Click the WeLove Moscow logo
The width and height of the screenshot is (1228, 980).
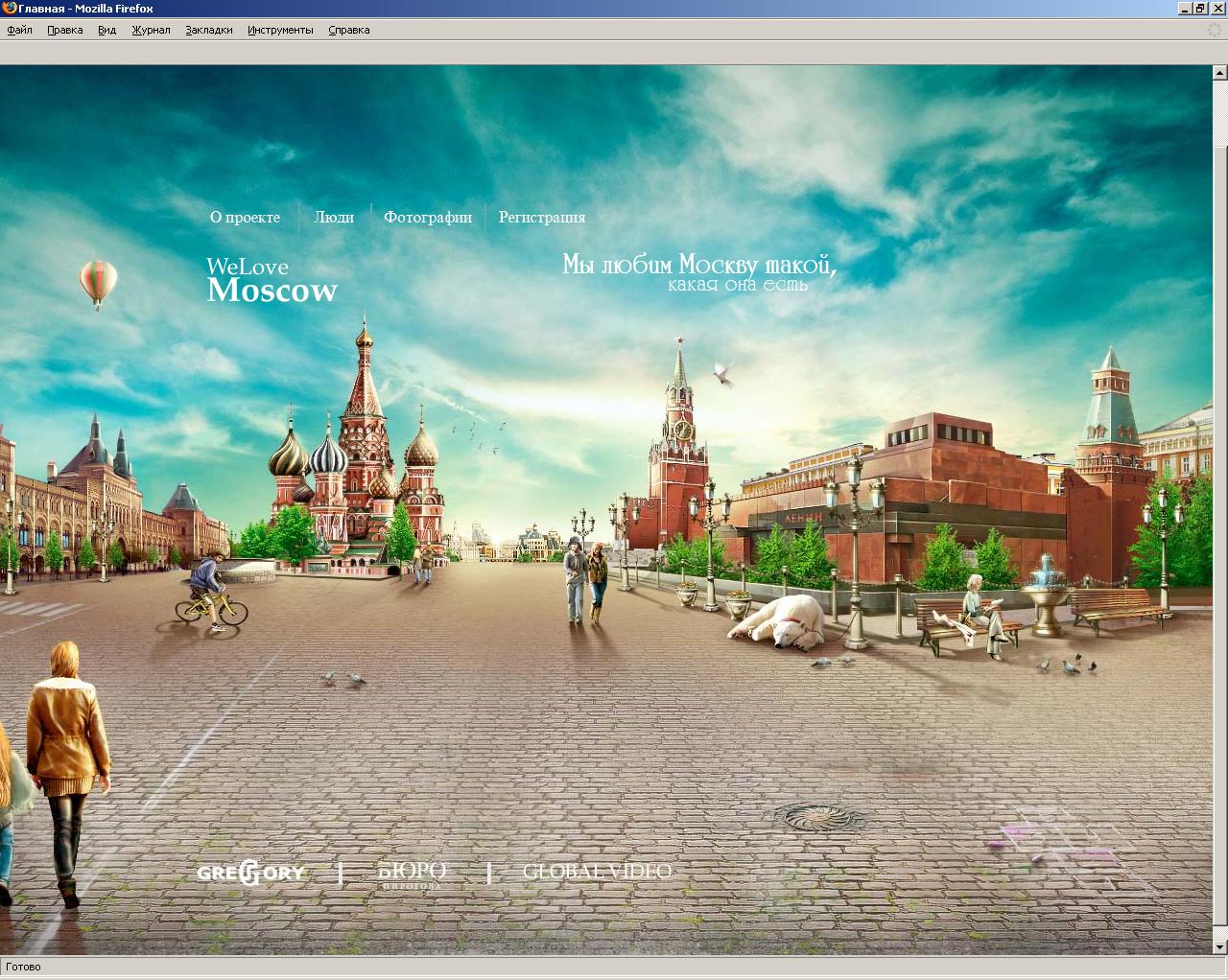click(272, 280)
